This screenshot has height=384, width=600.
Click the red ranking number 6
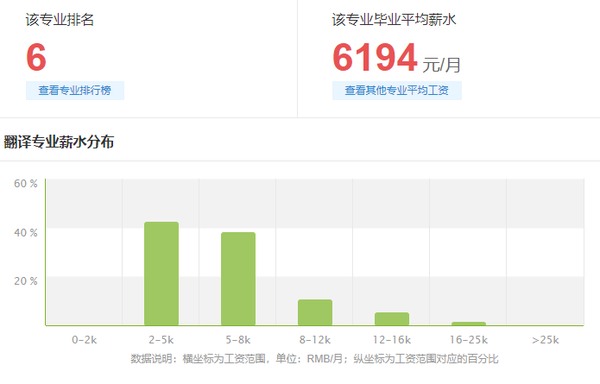36,57
